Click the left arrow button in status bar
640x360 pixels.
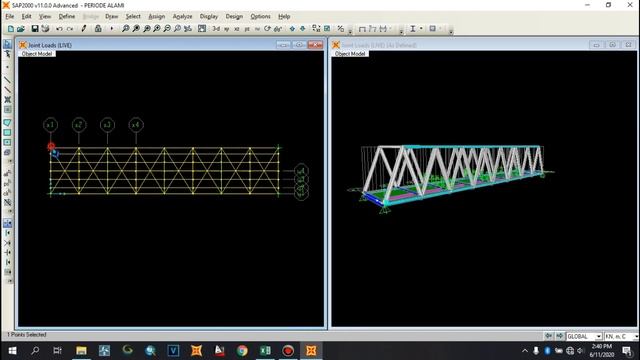(549, 336)
